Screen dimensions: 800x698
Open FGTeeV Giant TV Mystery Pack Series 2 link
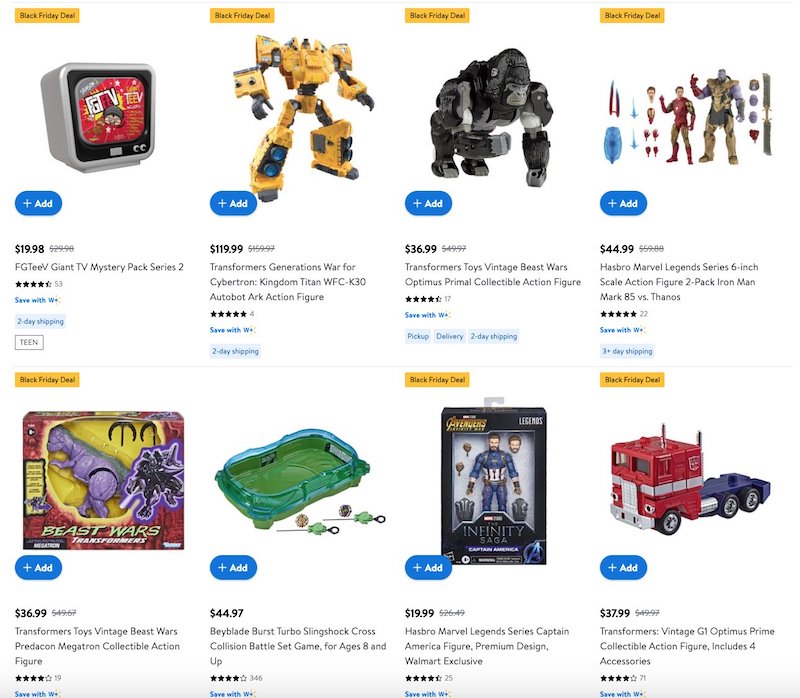tap(99, 267)
